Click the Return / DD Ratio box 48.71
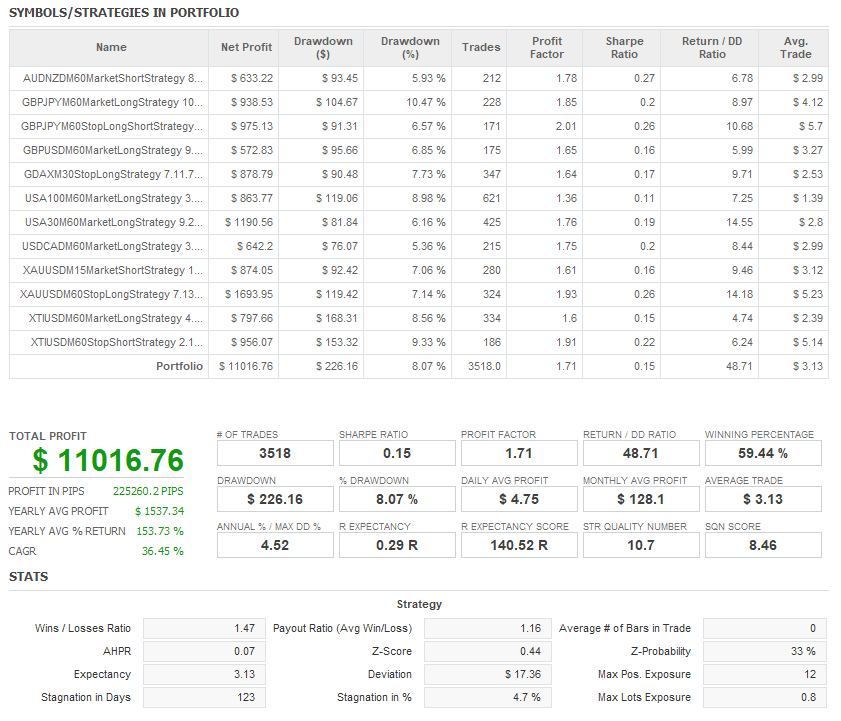841x721 pixels. pos(641,453)
